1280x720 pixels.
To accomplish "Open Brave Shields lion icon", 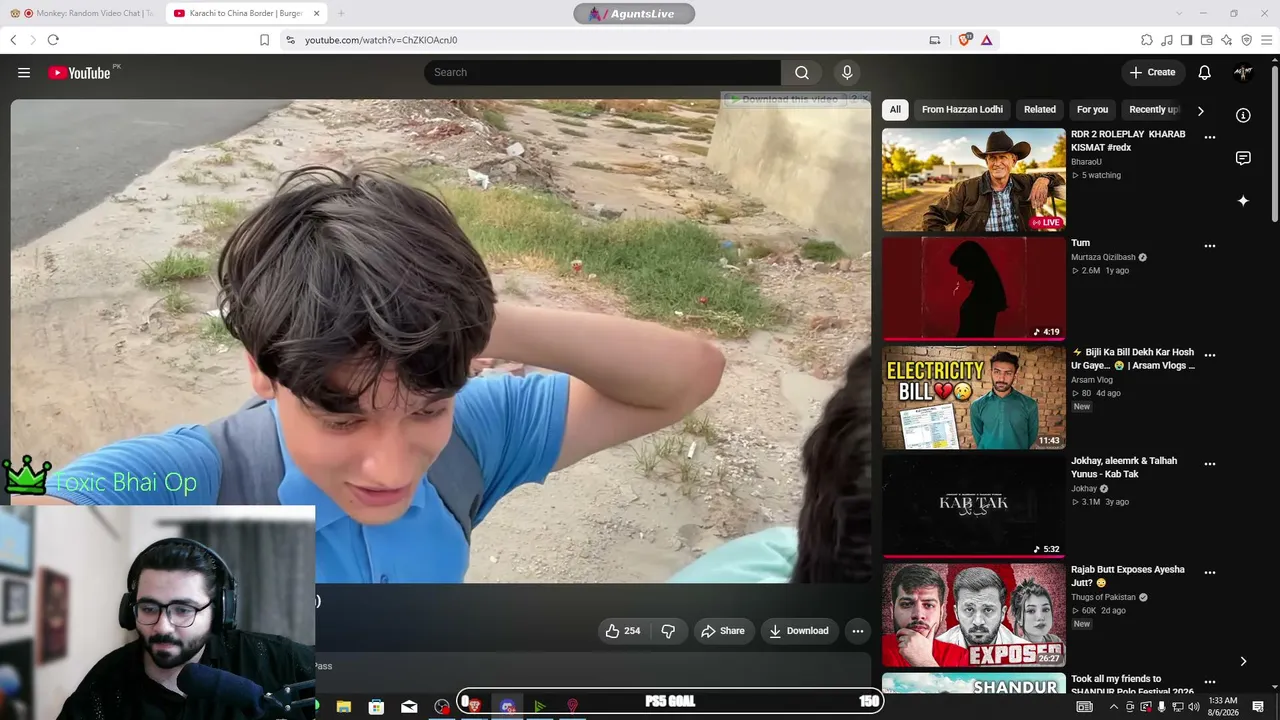I will (964, 40).
